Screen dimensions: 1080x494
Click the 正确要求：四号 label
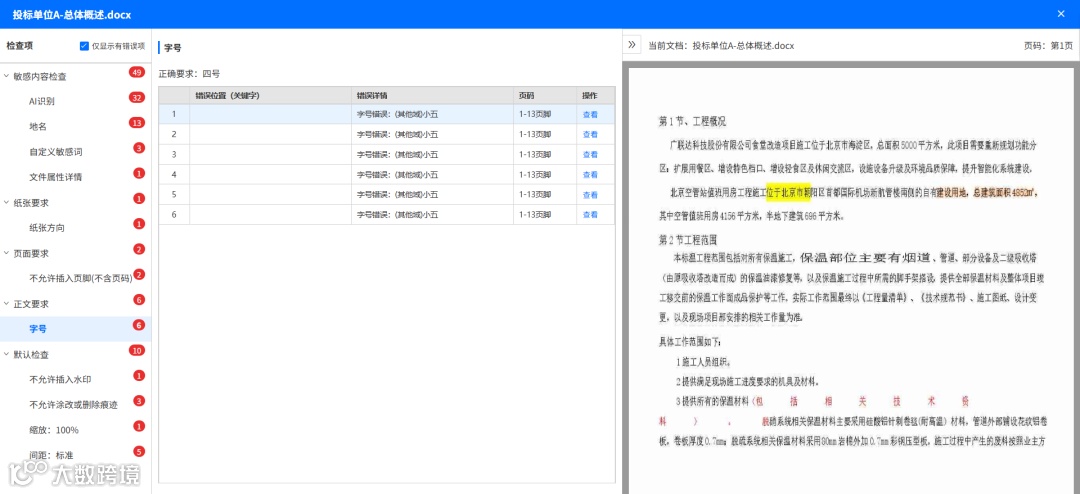click(189, 74)
